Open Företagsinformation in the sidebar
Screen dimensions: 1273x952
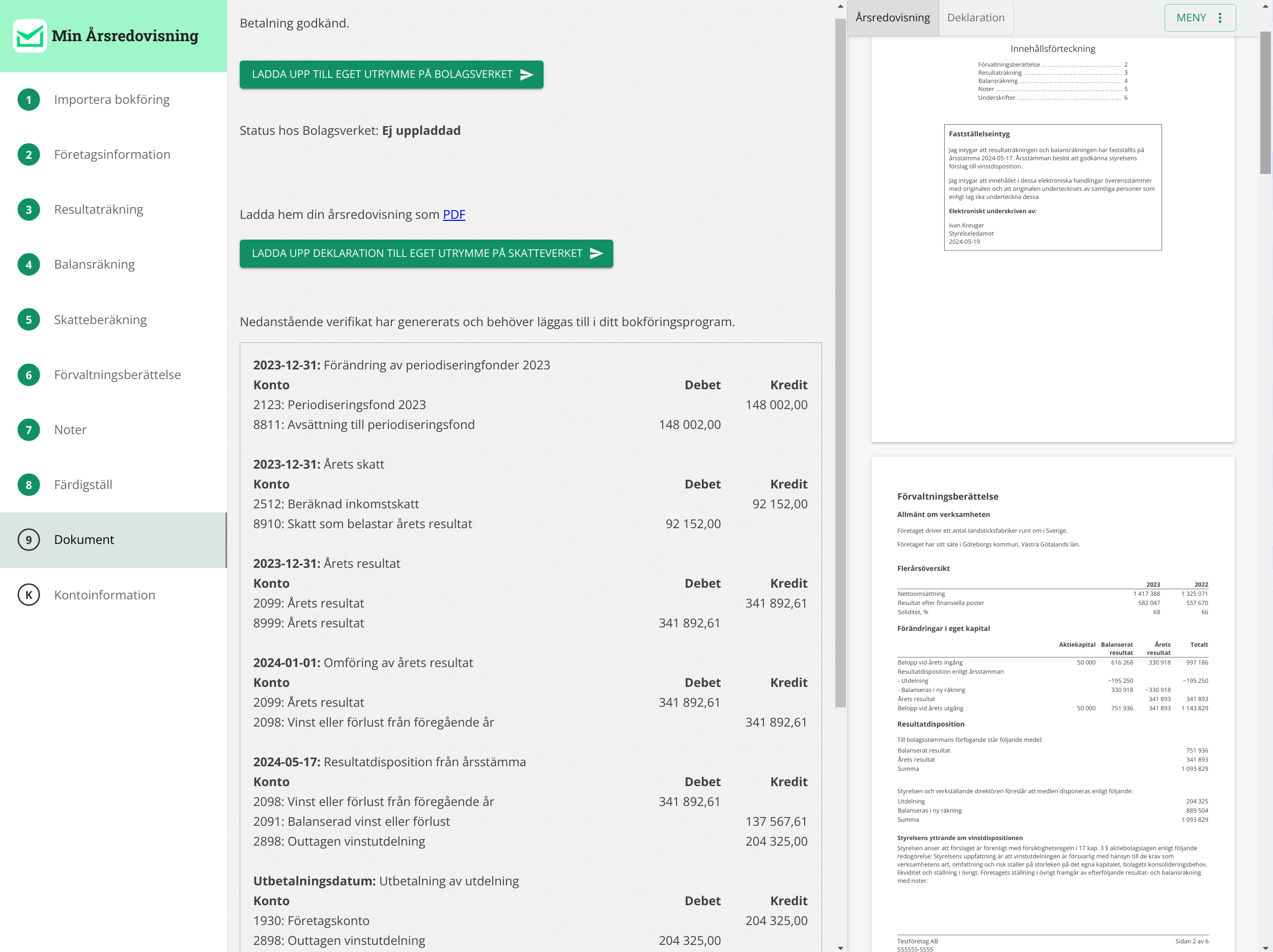(112, 154)
